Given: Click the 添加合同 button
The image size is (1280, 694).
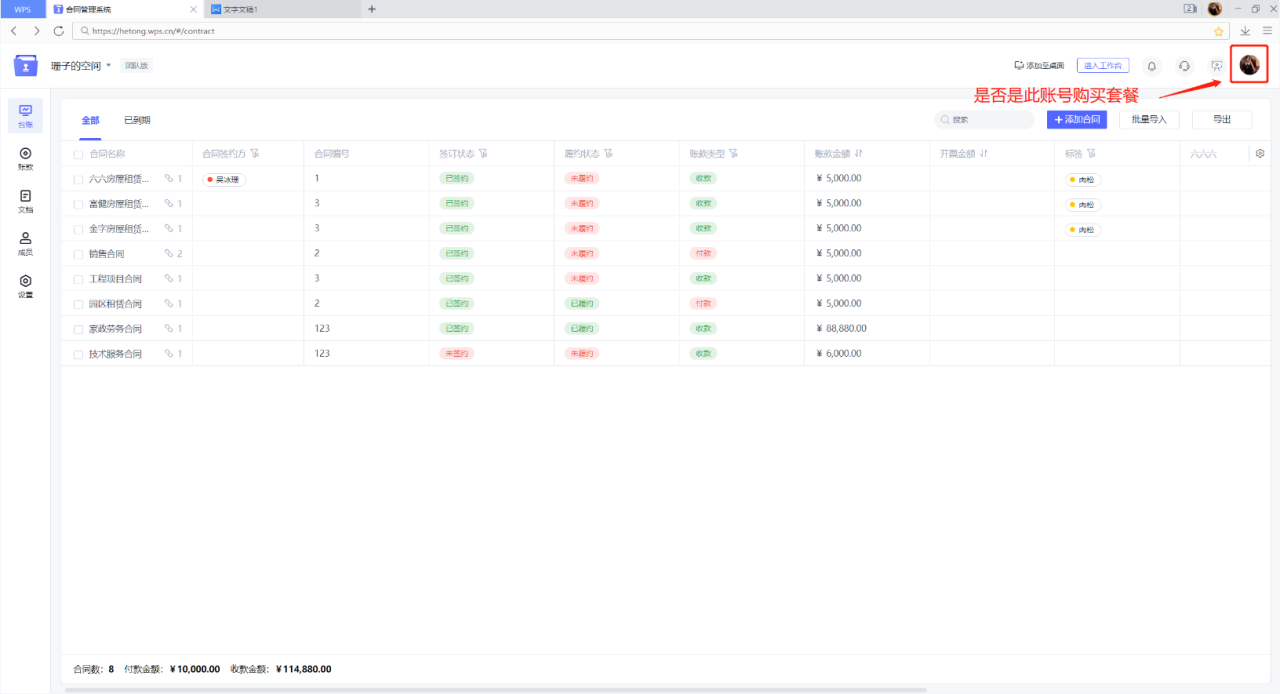Looking at the screenshot, I should 1077,119.
